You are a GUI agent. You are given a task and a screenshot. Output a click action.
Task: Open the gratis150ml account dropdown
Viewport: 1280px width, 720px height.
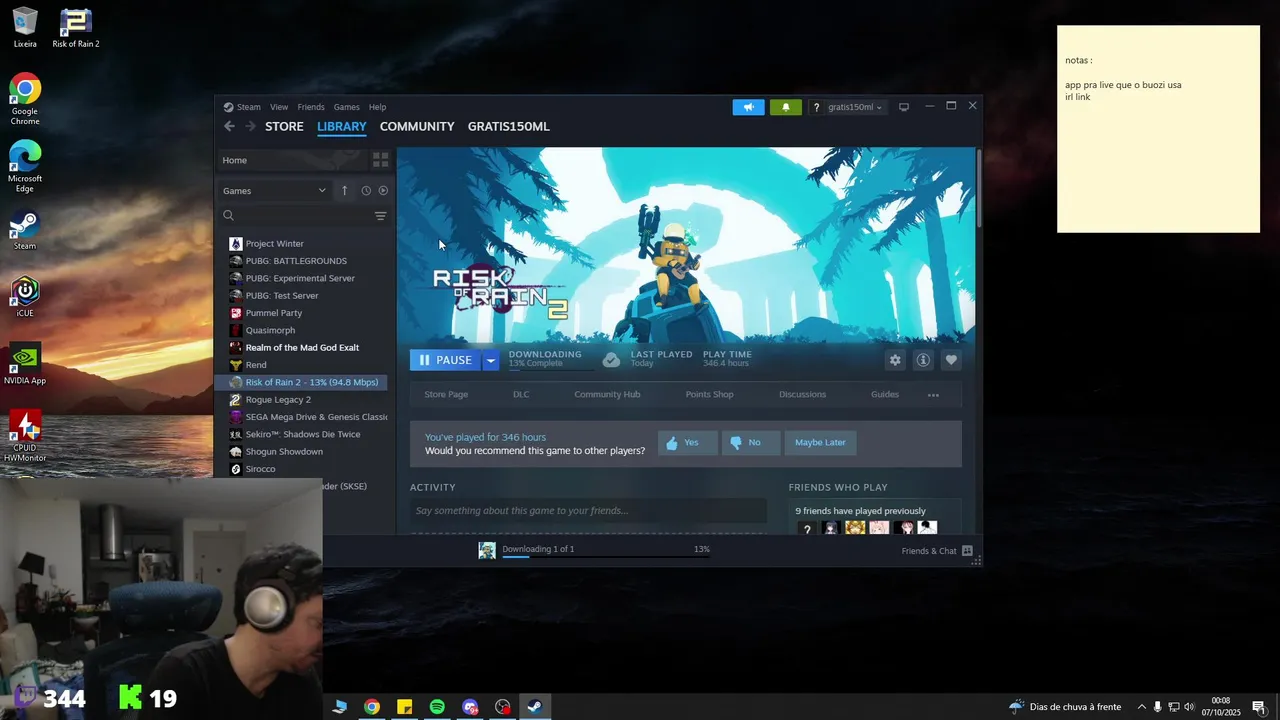point(856,107)
